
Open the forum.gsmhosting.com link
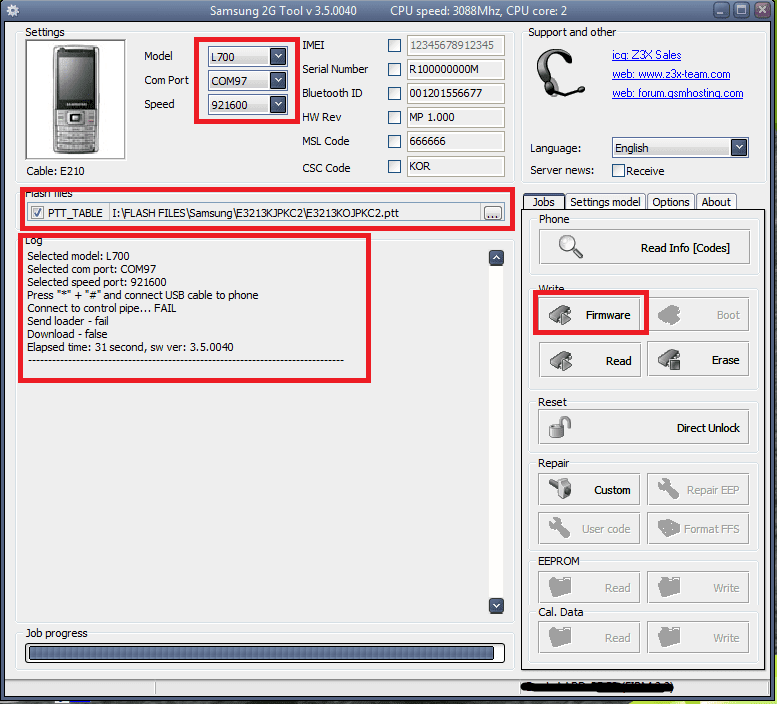(x=677, y=93)
